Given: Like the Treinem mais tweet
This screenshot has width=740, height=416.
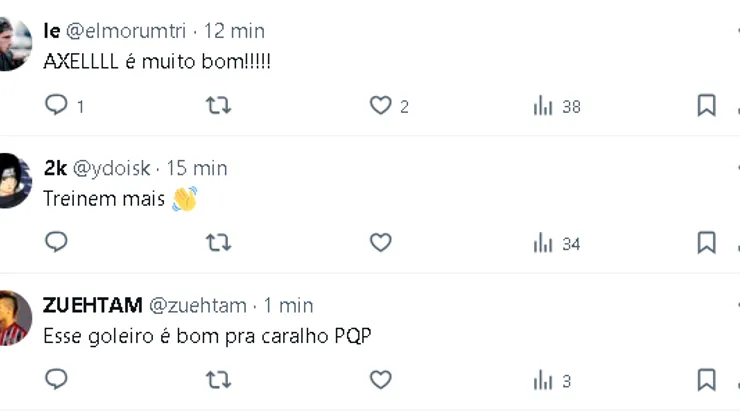Looking at the screenshot, I should coord(380,242).
